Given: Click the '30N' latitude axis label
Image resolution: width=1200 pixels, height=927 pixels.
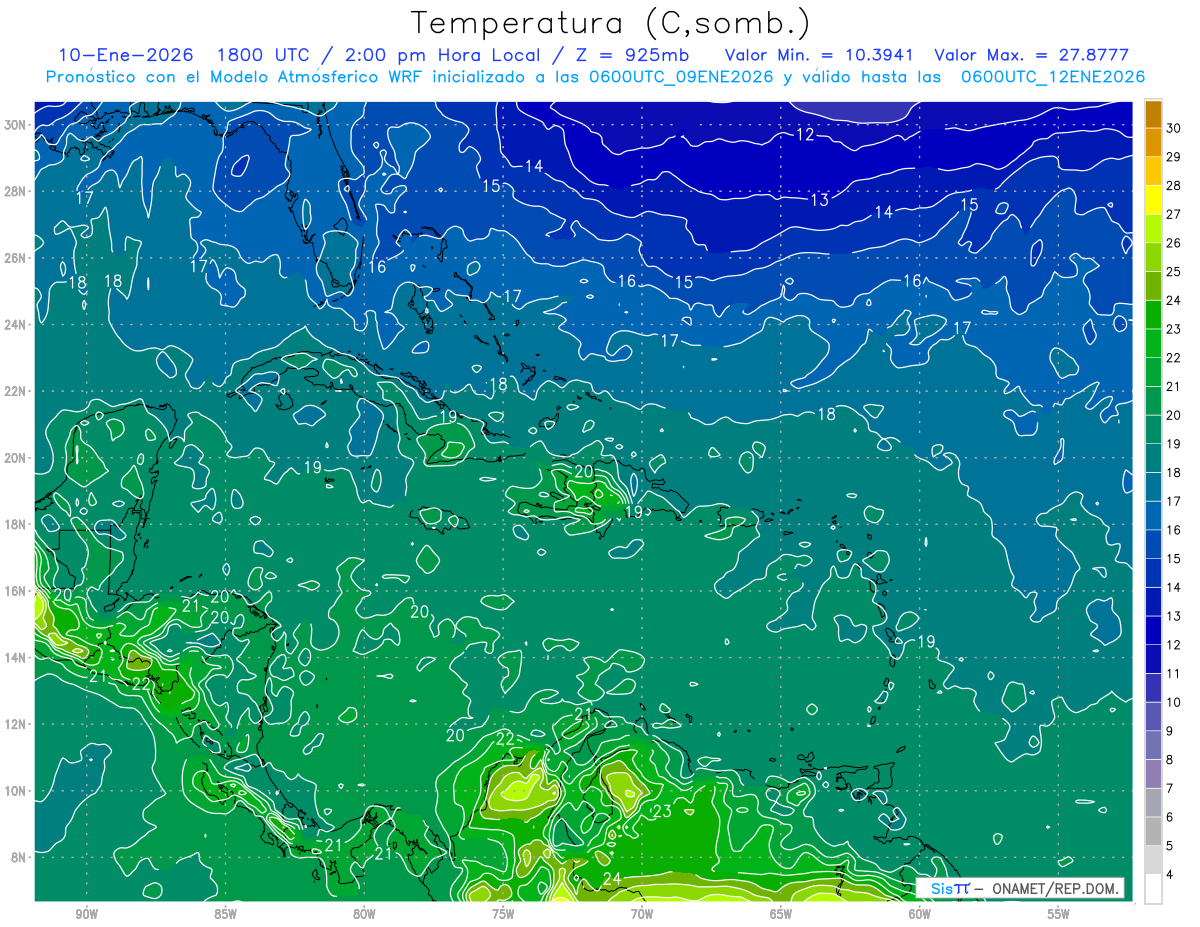Looking at the screenshot, I should click(17, 125).
